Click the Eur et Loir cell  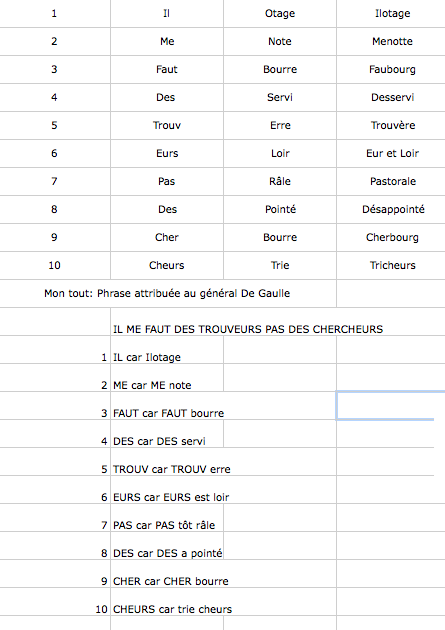[392, 153]
